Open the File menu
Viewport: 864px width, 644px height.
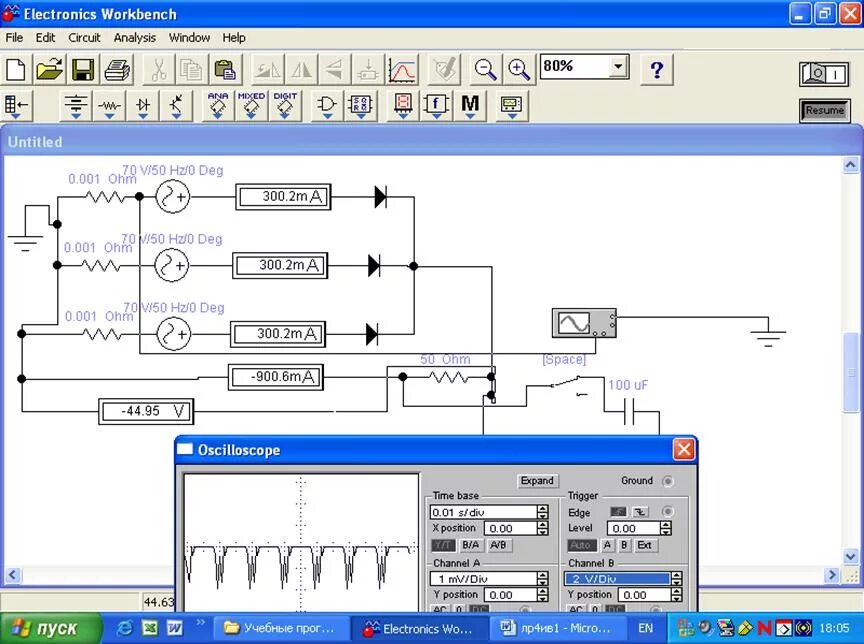point(14,37)
